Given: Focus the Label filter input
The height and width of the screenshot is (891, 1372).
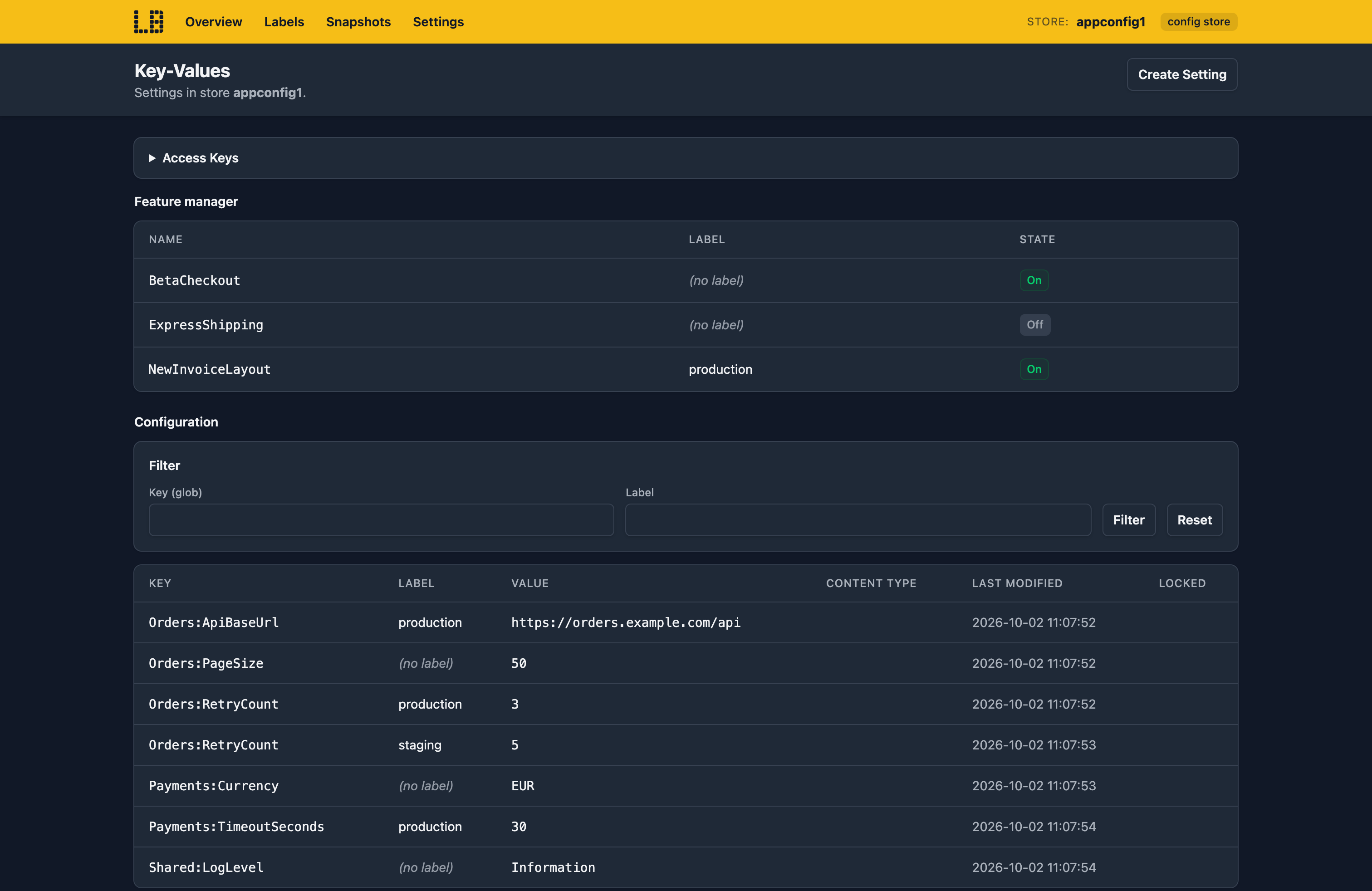Looking at the screenshot, I should click(858, 520).
